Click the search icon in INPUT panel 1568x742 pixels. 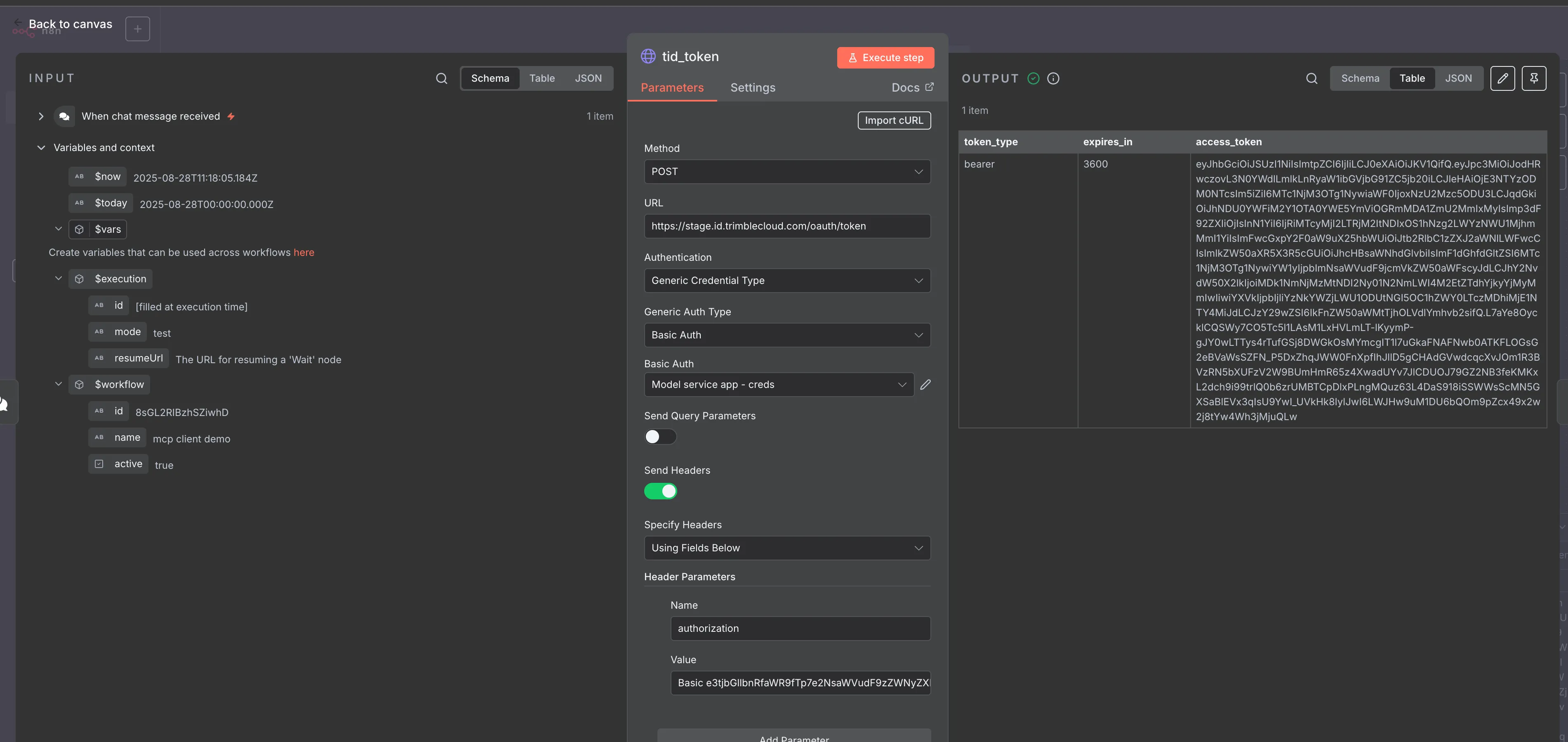(441, 78)
